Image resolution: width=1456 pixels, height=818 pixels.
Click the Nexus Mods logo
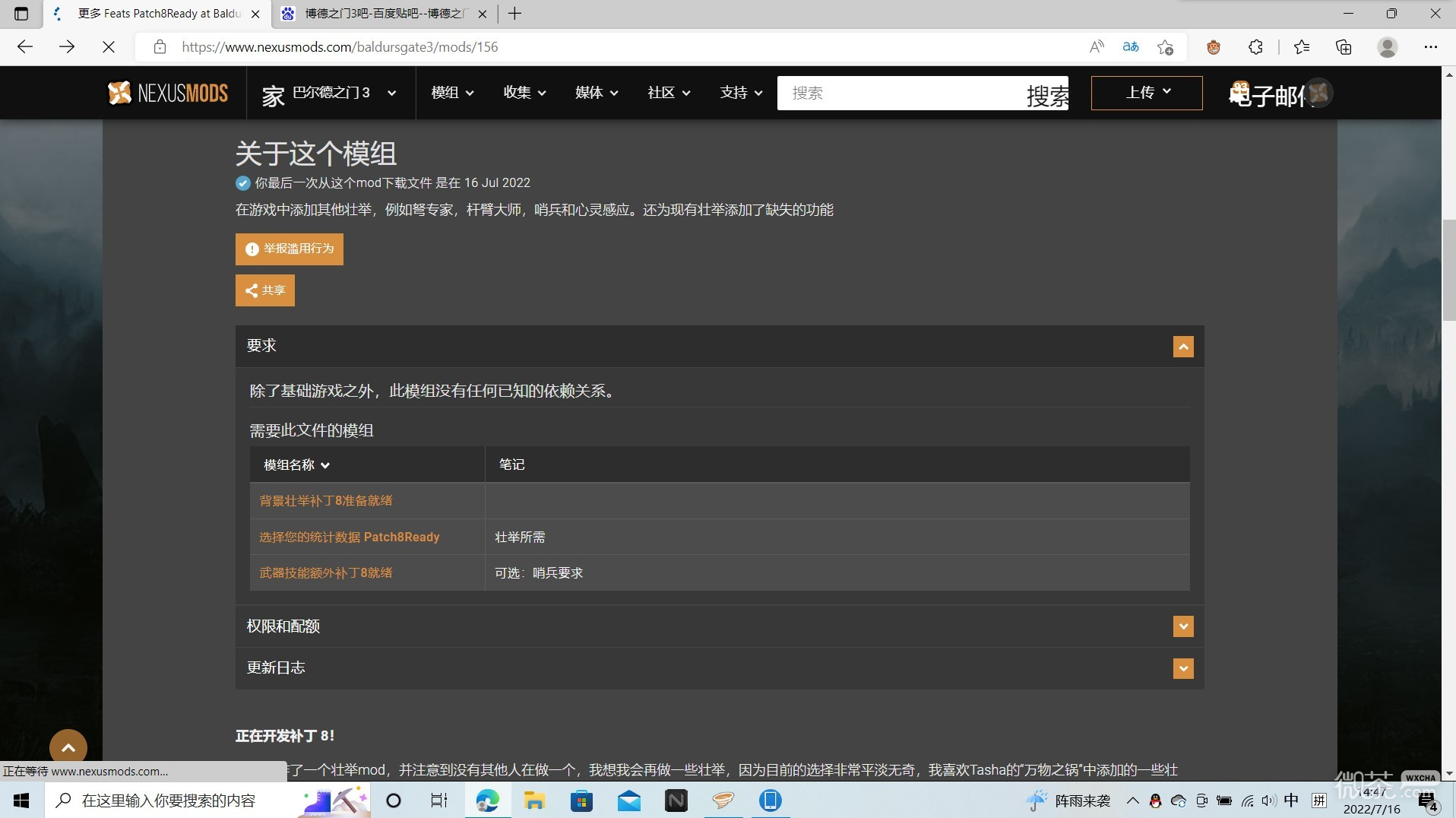(168, 93)
